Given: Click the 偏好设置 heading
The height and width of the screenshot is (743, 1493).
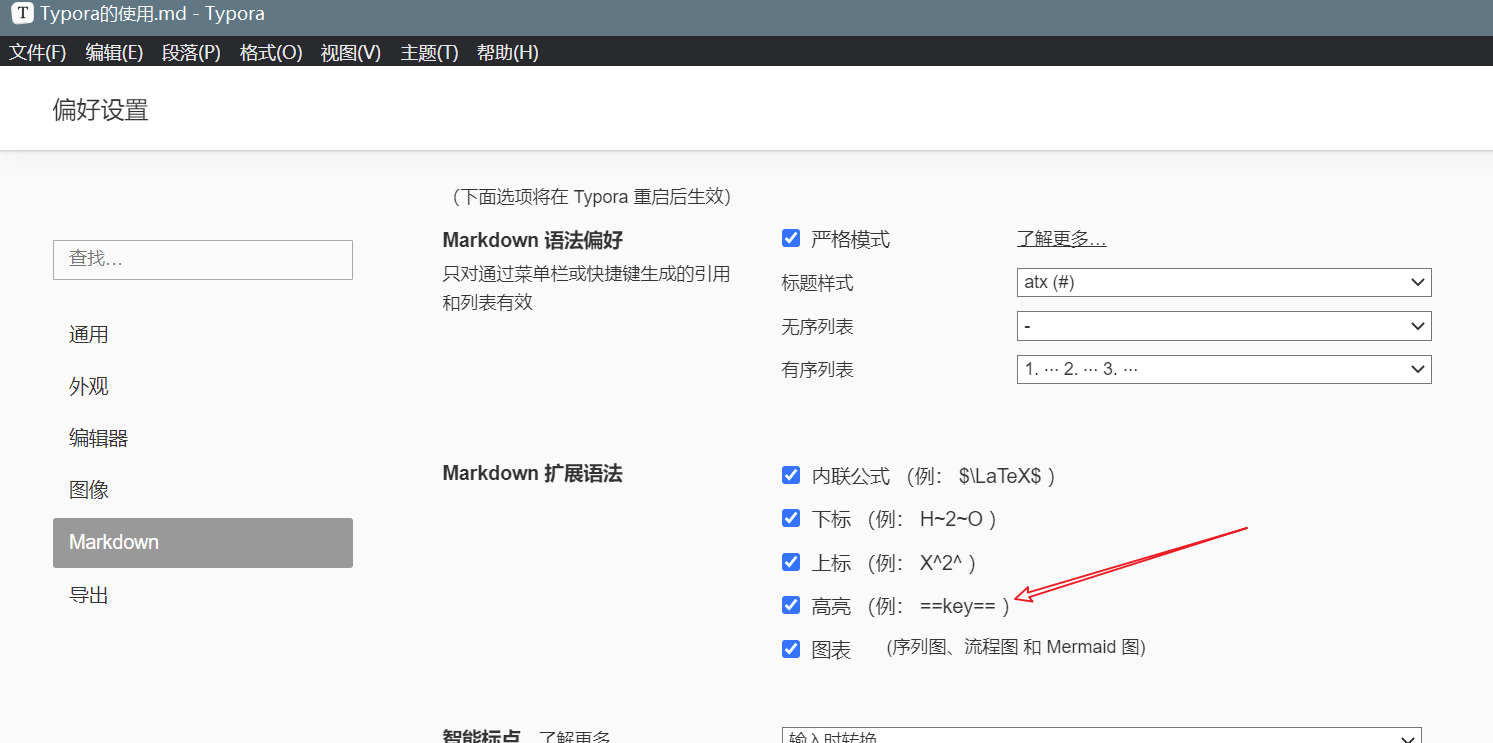Looking at the screenshot, I should tap(101, 110).
